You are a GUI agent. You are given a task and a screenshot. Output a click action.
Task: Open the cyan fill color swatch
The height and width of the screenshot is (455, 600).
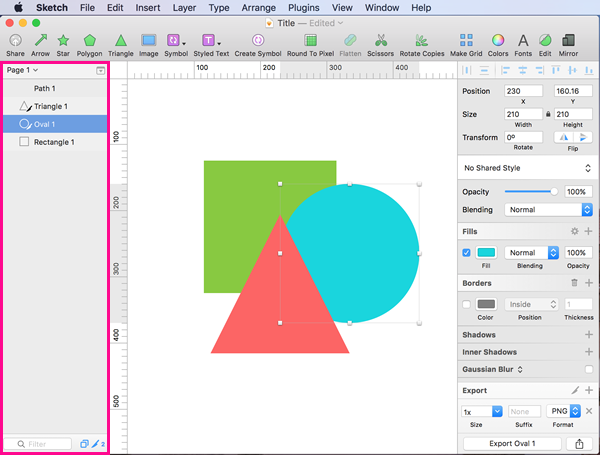[486, 253]
